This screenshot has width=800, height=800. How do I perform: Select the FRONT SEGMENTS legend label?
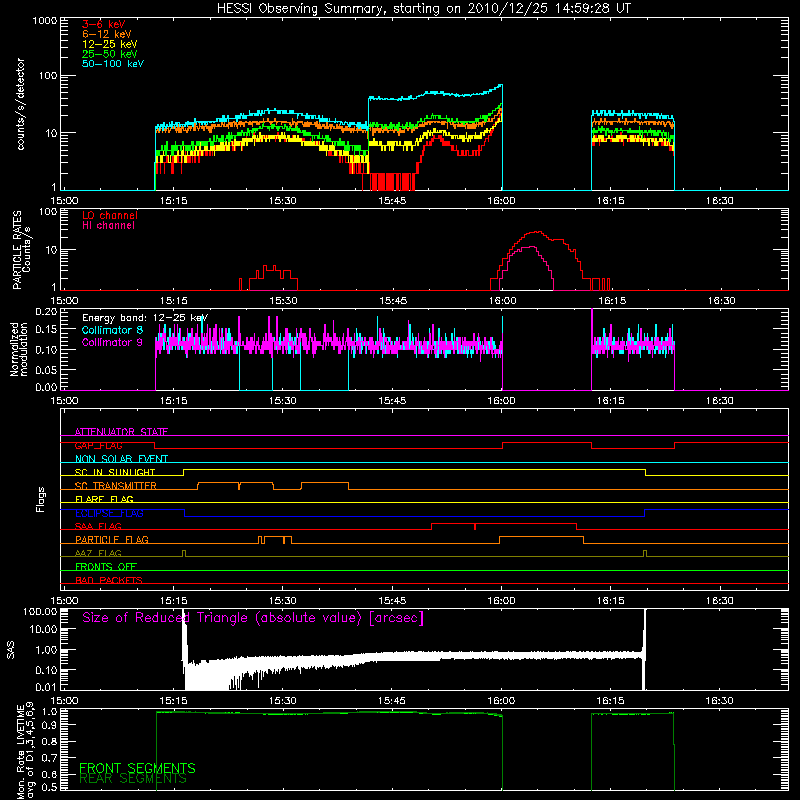(137, 768)
